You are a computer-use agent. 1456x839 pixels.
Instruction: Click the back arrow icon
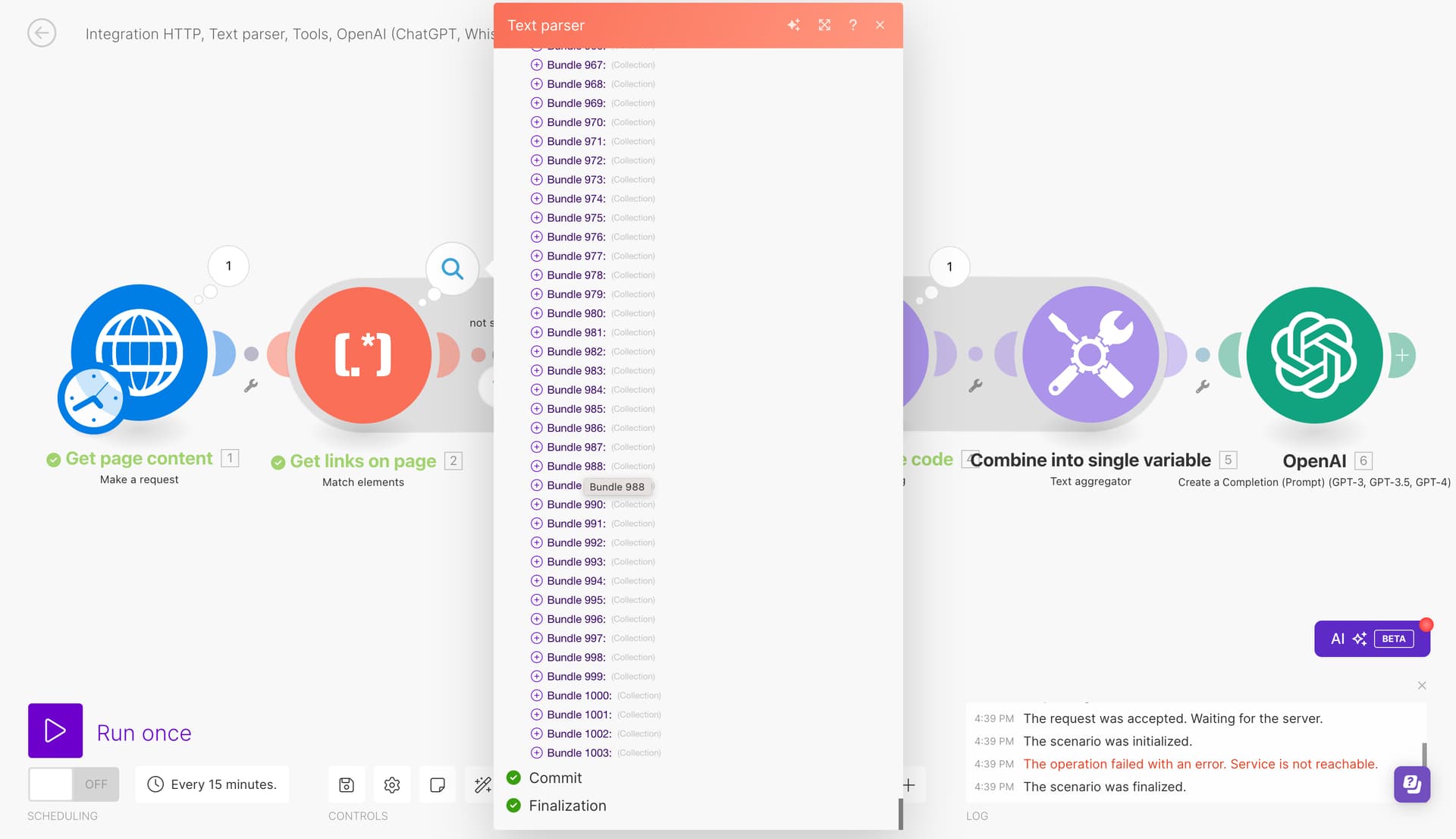42,33
